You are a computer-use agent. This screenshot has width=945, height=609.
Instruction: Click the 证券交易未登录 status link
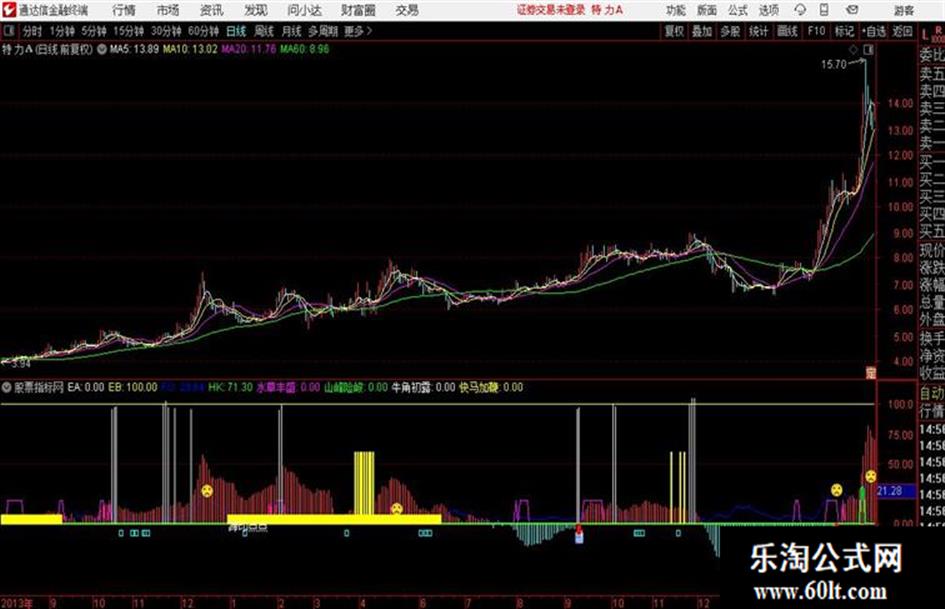550,10
